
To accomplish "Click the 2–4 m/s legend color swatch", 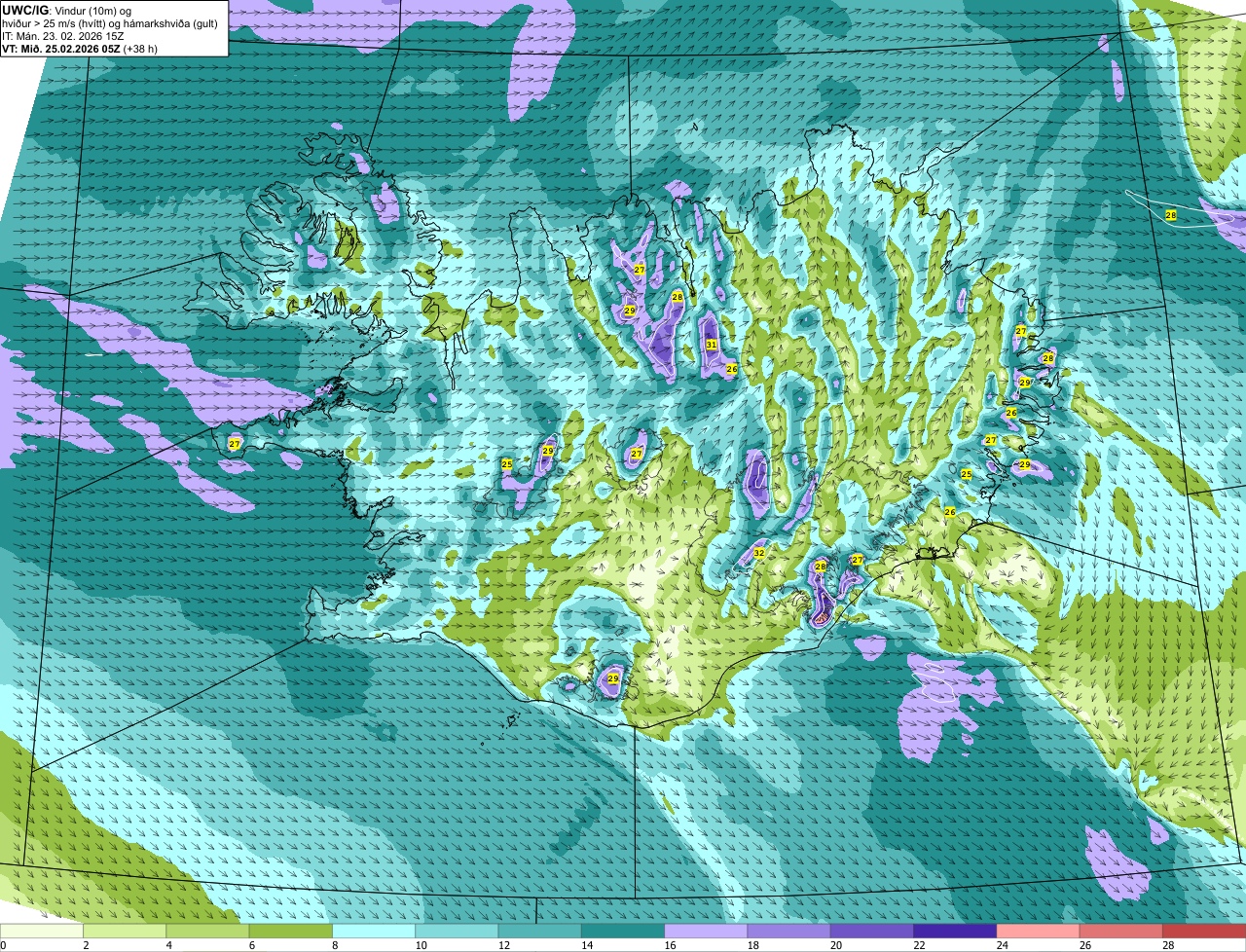I will 125,932.
